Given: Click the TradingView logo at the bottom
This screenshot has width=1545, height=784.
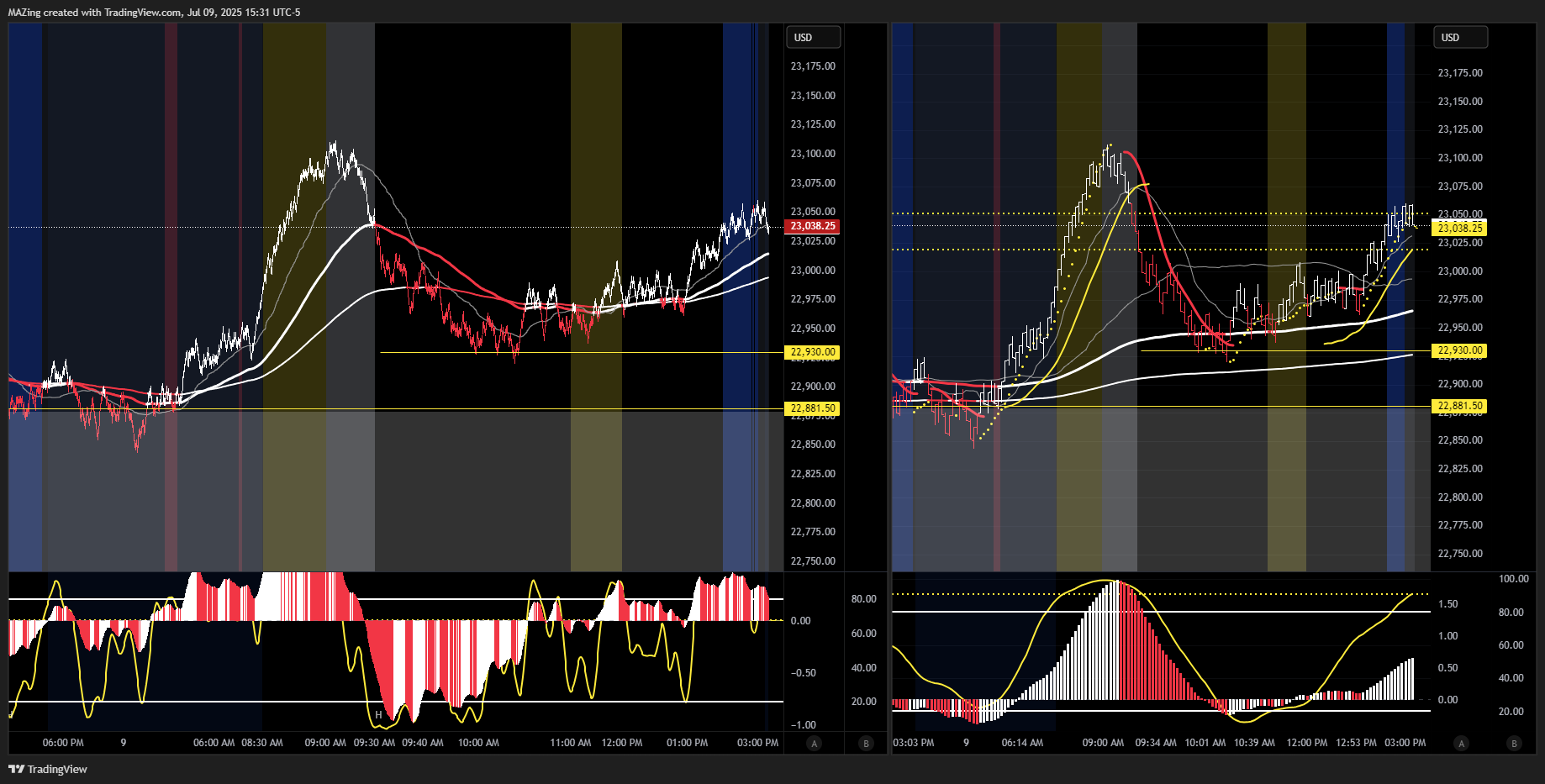Looking at the screenshot, I should [48, 769].
